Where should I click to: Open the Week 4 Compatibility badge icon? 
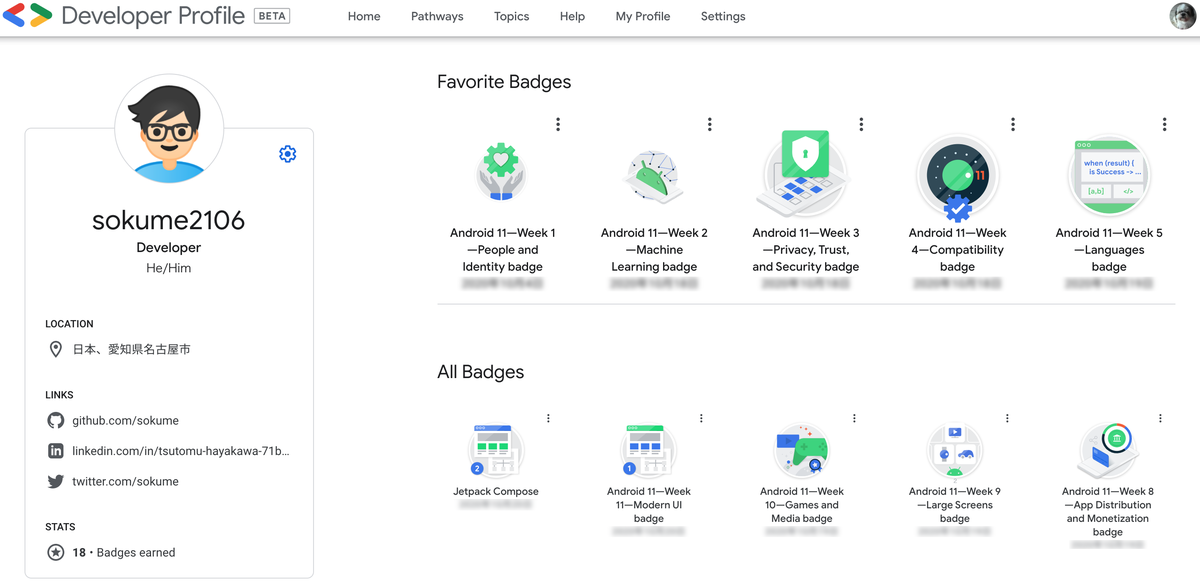(957, 177)
